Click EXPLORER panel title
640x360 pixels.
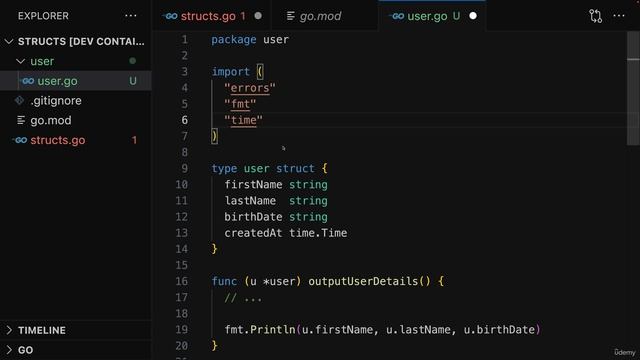43,16
